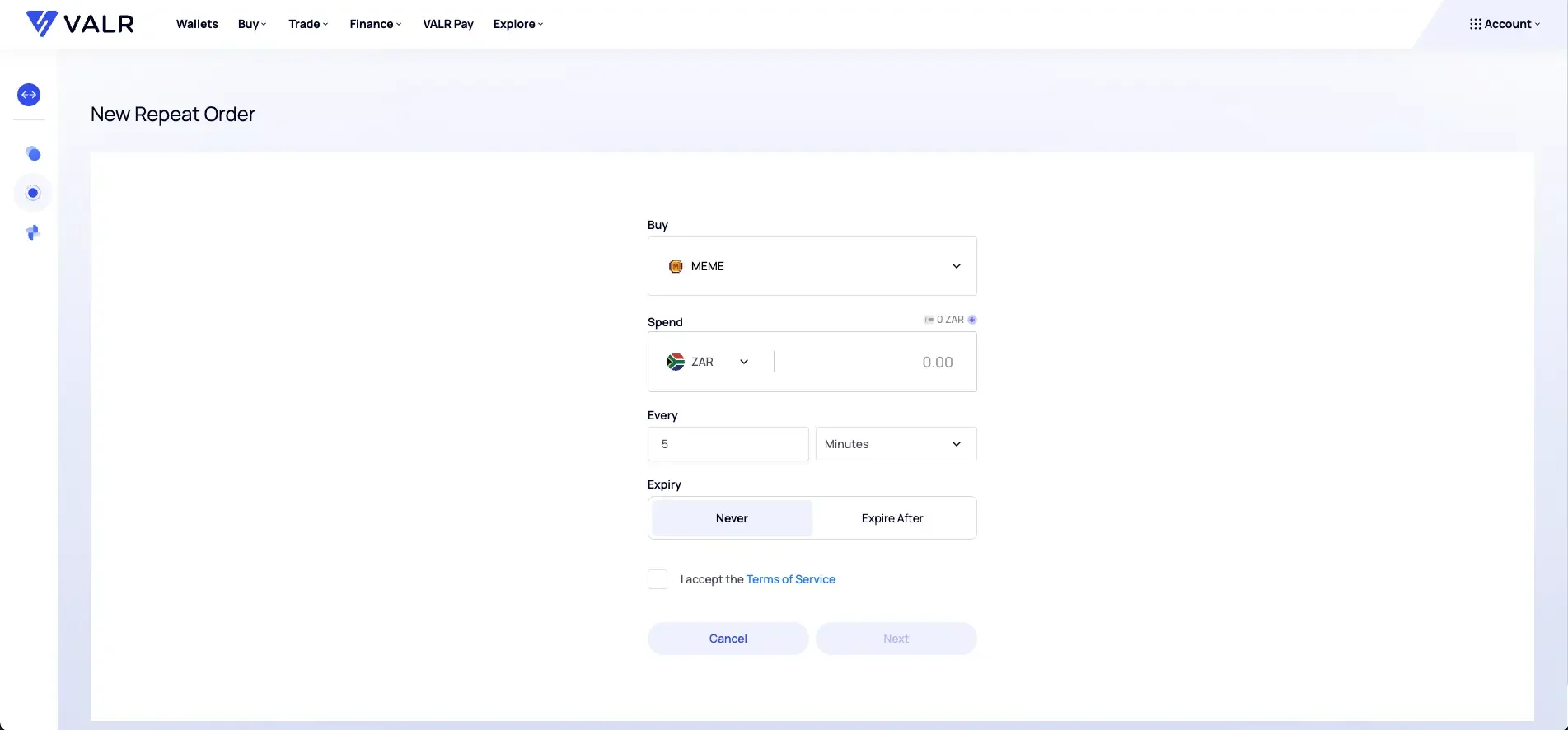The image size is (1568, 730).
Task: Click the Next button
Action: point(896,639)
